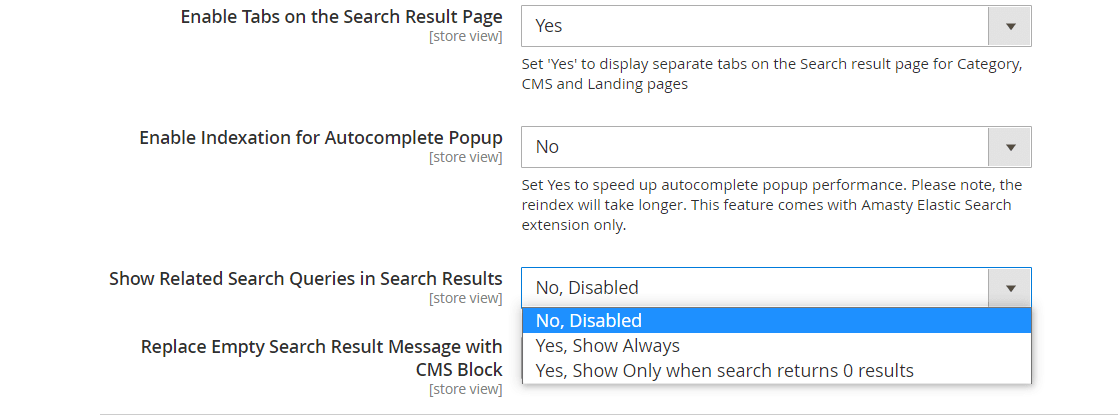Viewport: 1118px width, 416px height.
Task: Click the 'Amasty Elastic Search' text in the note
Action: [938, 205]
